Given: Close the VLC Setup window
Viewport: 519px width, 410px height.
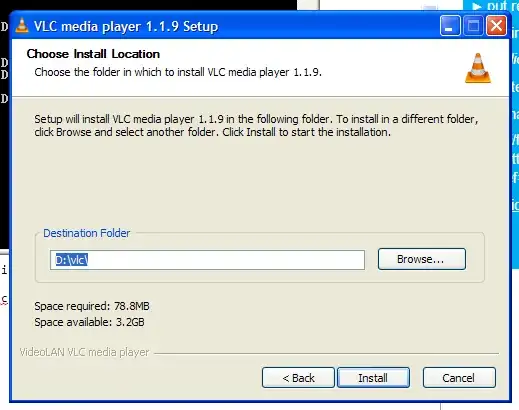Looking at the screenshot, I should pyautogui.click(x=496, y=26).
